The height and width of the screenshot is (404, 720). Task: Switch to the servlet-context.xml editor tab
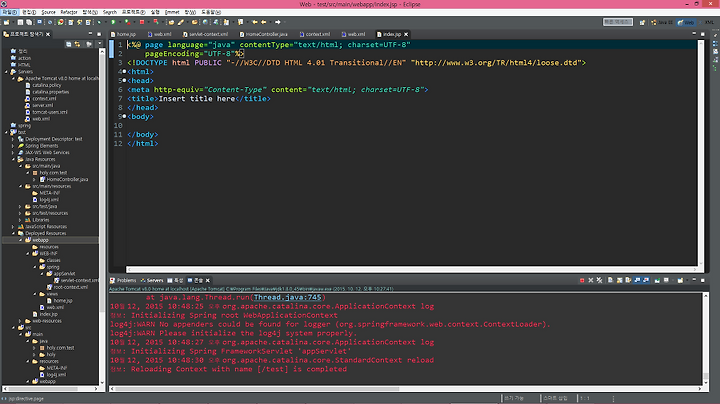tap(205, 34)
